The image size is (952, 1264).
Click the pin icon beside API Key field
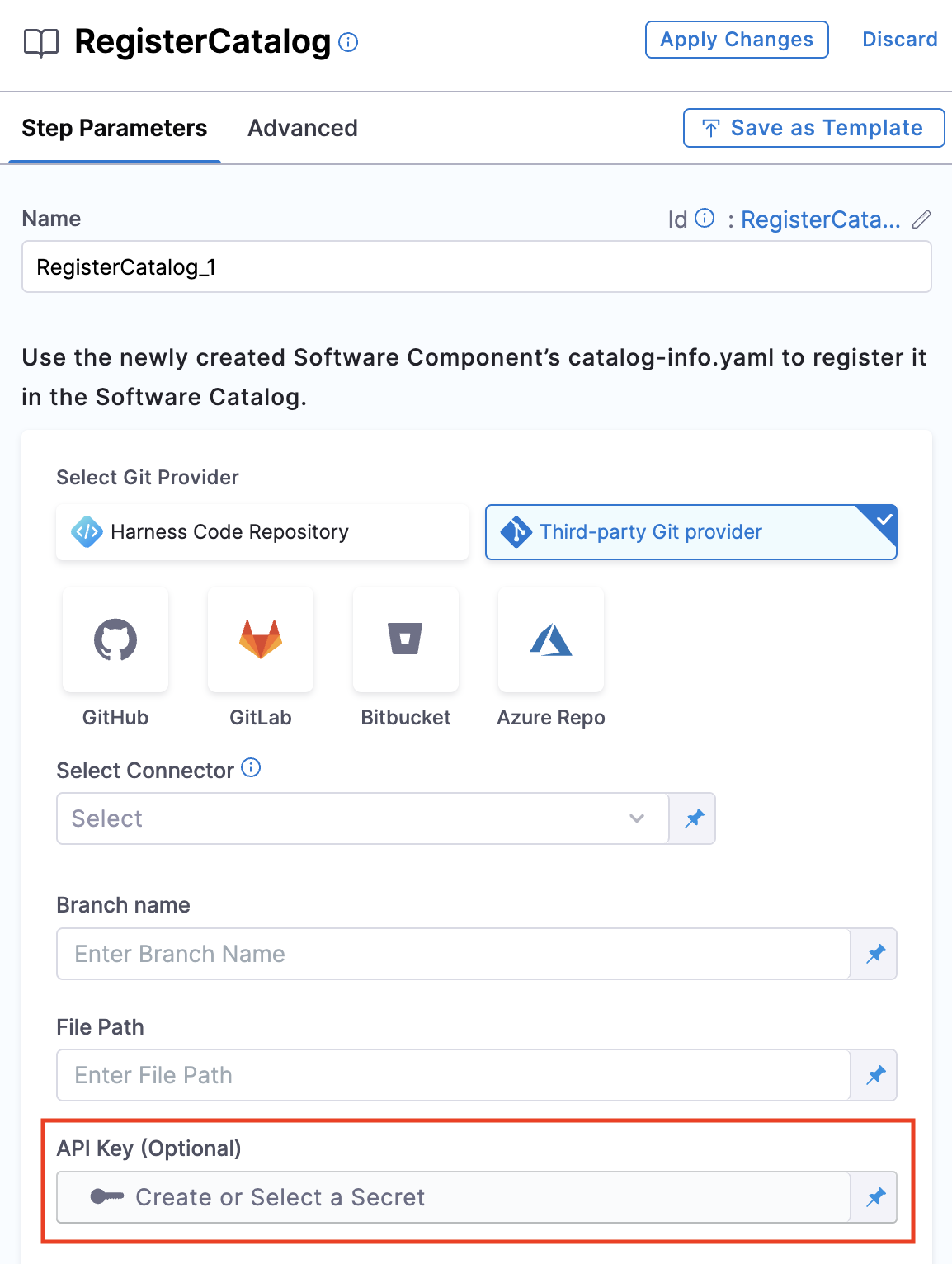[875, 1197]
